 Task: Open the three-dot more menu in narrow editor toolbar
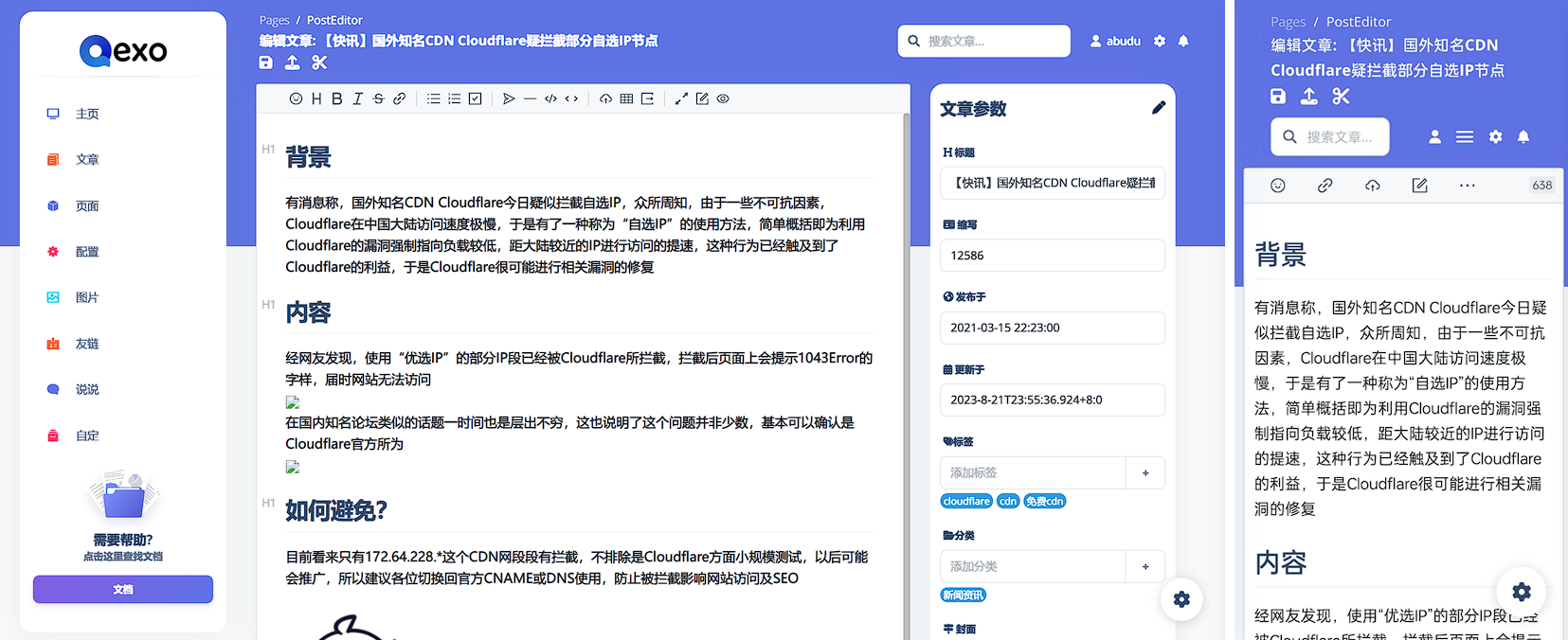[x=1467, y=186]
